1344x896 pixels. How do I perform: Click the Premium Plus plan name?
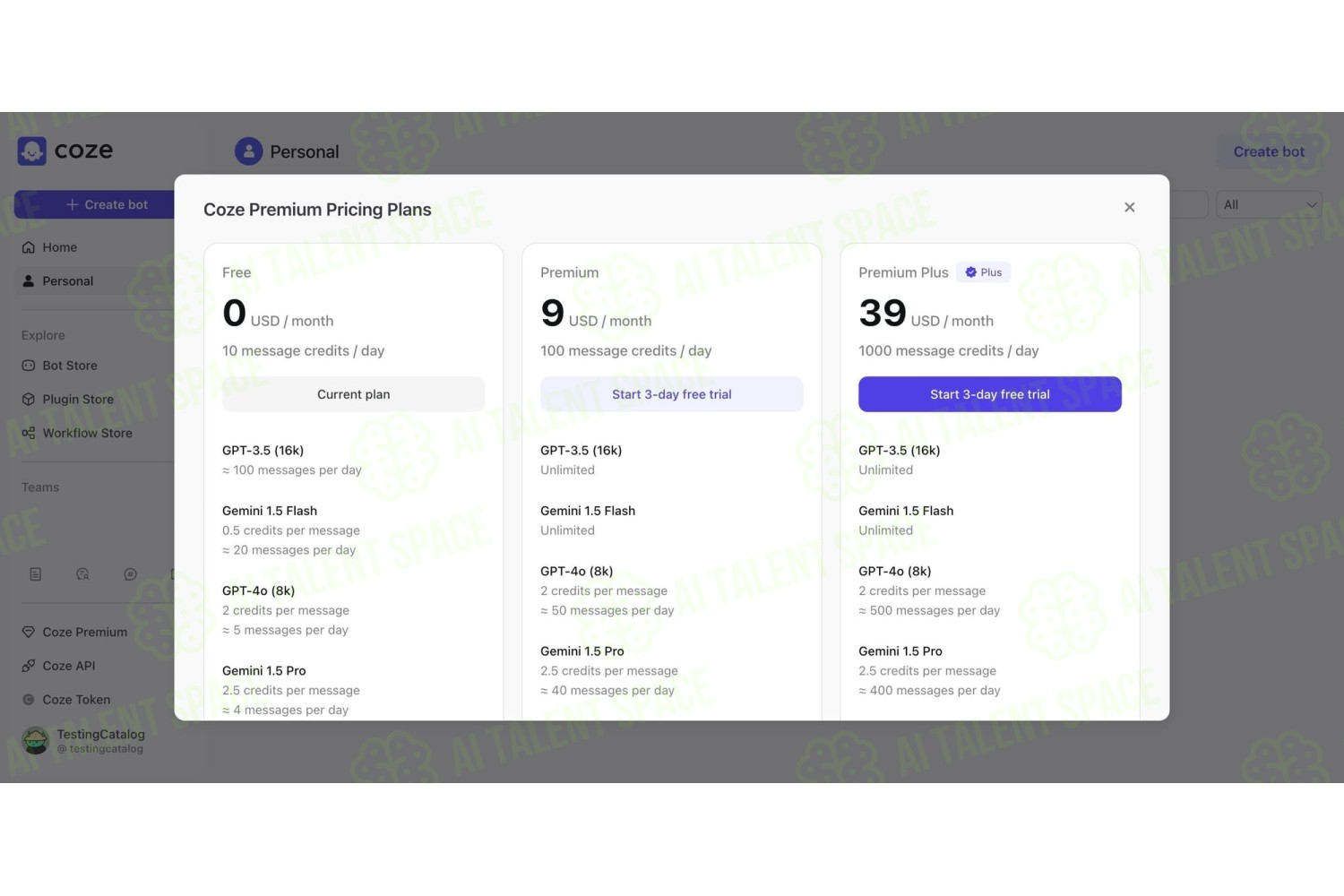[903, 272]
